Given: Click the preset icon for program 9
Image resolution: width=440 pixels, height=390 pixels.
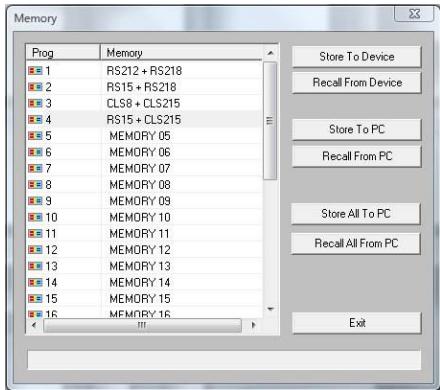Looking at the screenshot, I should tap(35, 201).
